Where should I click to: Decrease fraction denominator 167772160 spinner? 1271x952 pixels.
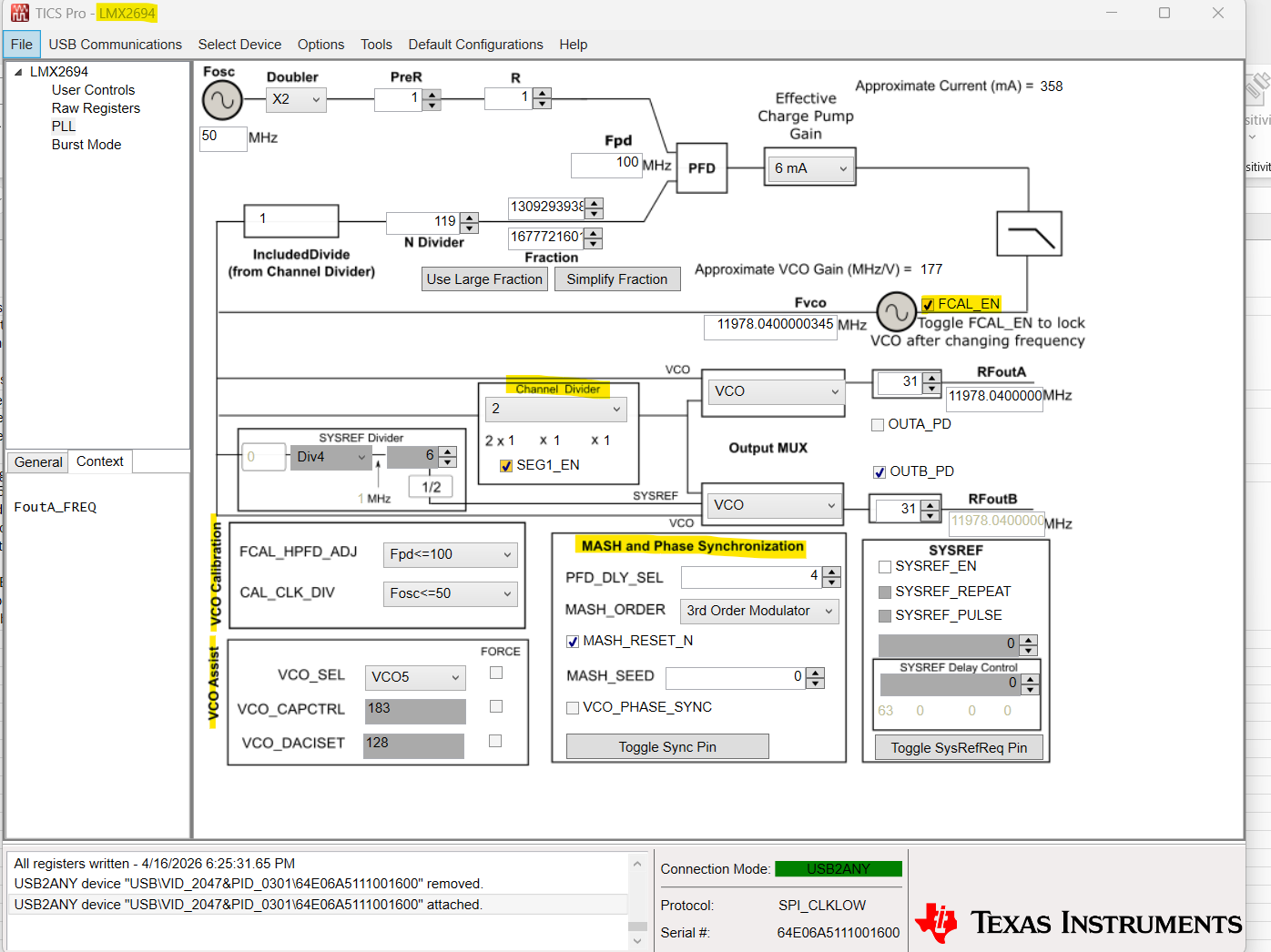tap(594, 243)
